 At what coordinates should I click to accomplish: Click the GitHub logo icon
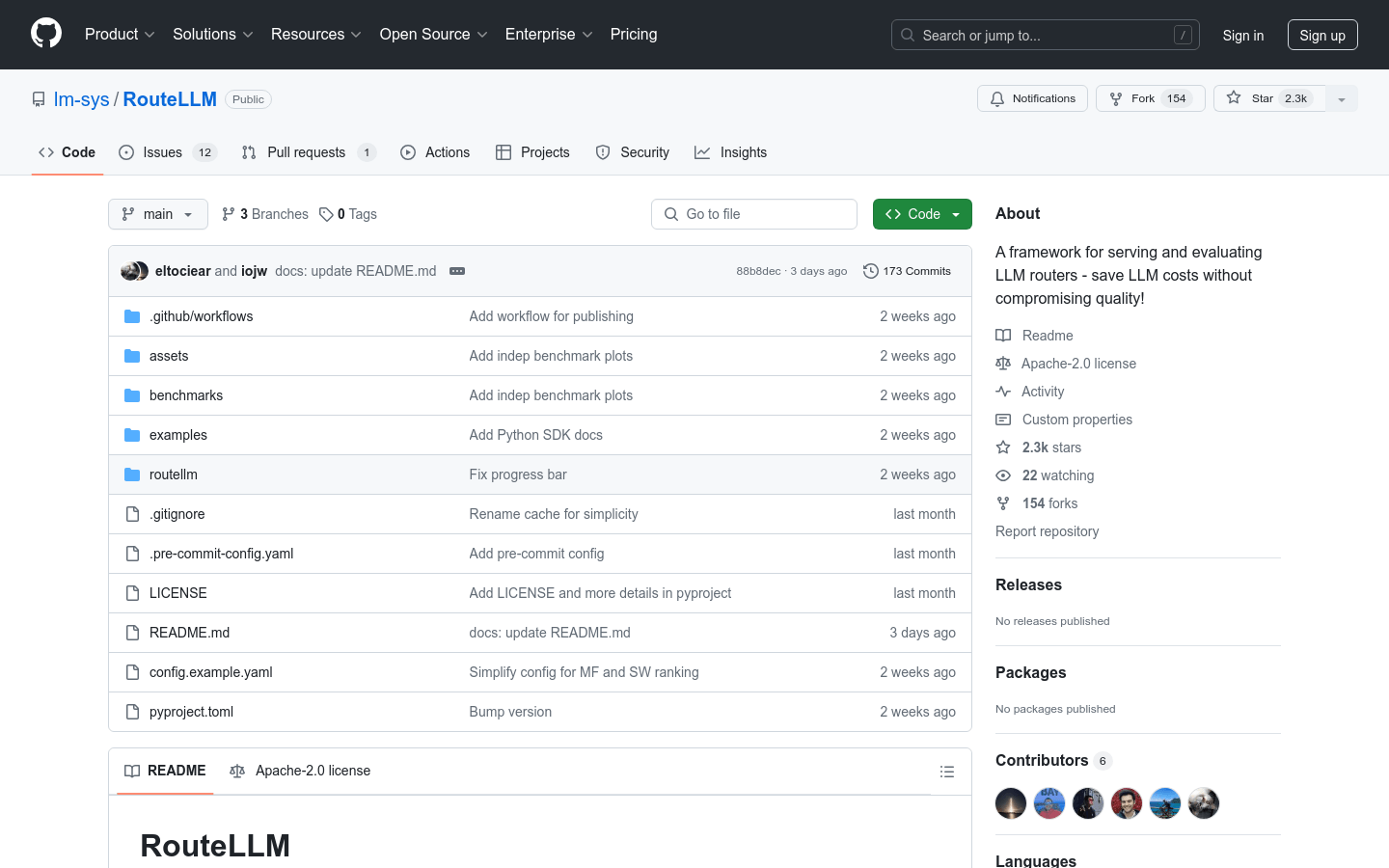pyautogui.click(x=46, y=34)
